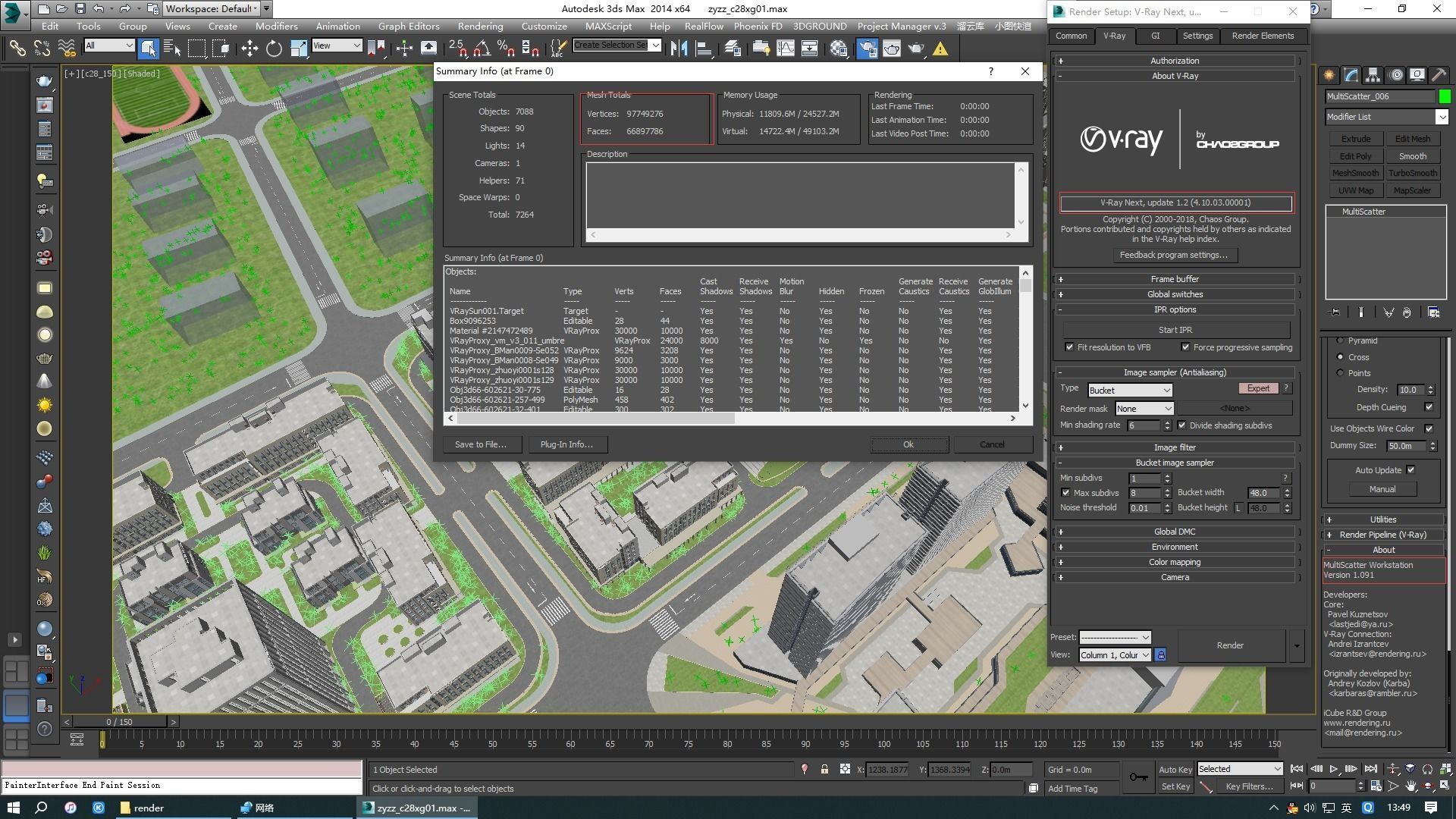
Task: Open the Material Editor
Action: [x=839, y=48]
